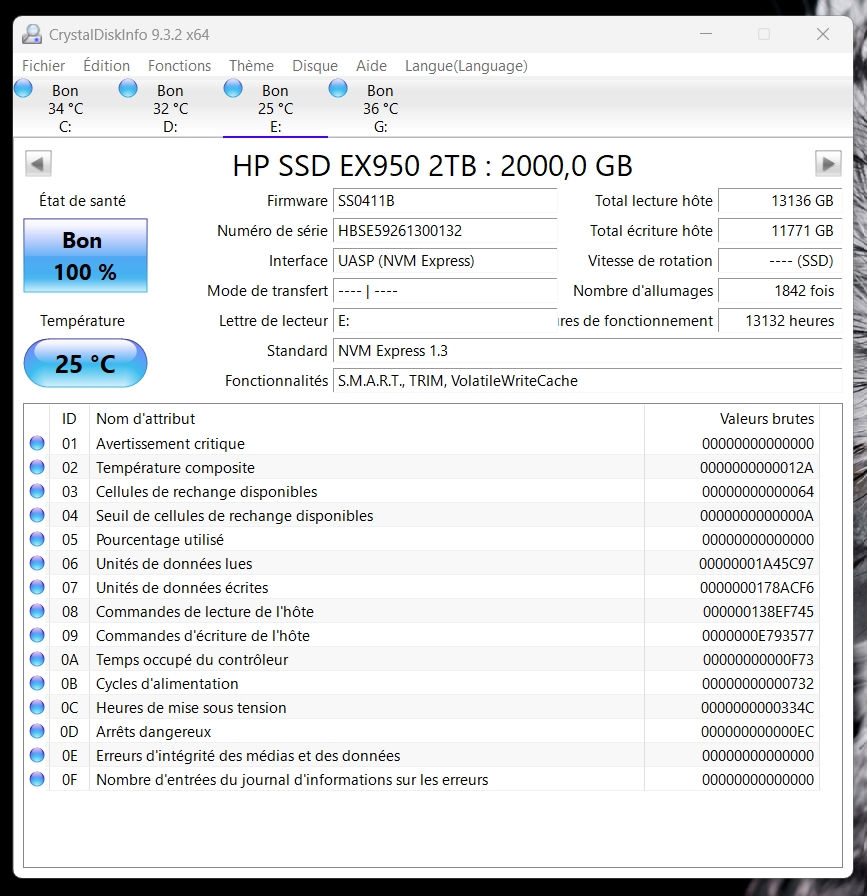Image resolution: width=867 pixels, height=896 pixels.
Task: Click status orb of Temps occupé du contrôleur
Action: click(37, 659)
